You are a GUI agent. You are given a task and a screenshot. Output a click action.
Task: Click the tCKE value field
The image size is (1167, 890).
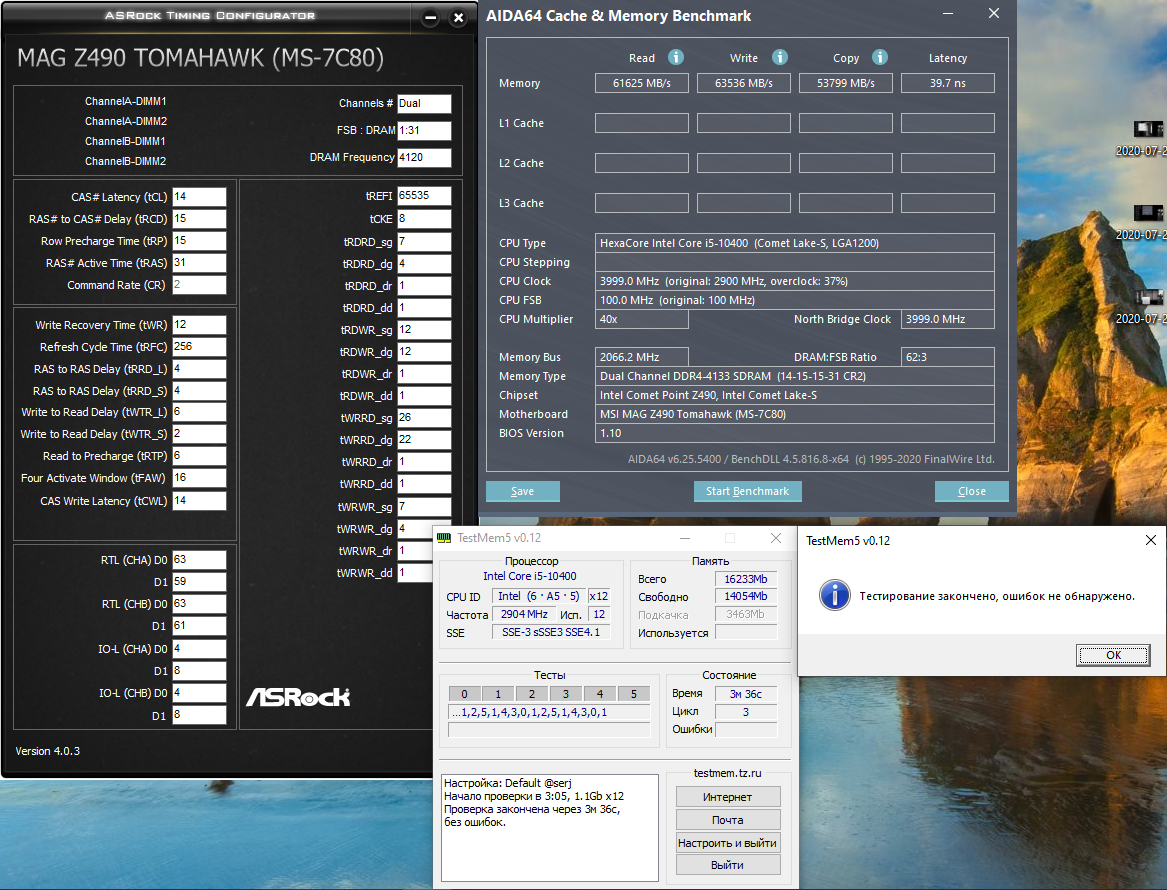coord(423,219)
